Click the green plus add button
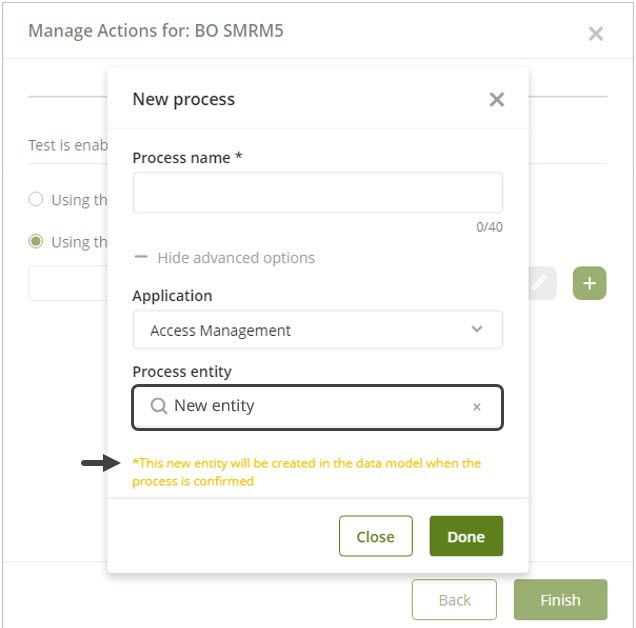636x628 pixels. (589, 284)
